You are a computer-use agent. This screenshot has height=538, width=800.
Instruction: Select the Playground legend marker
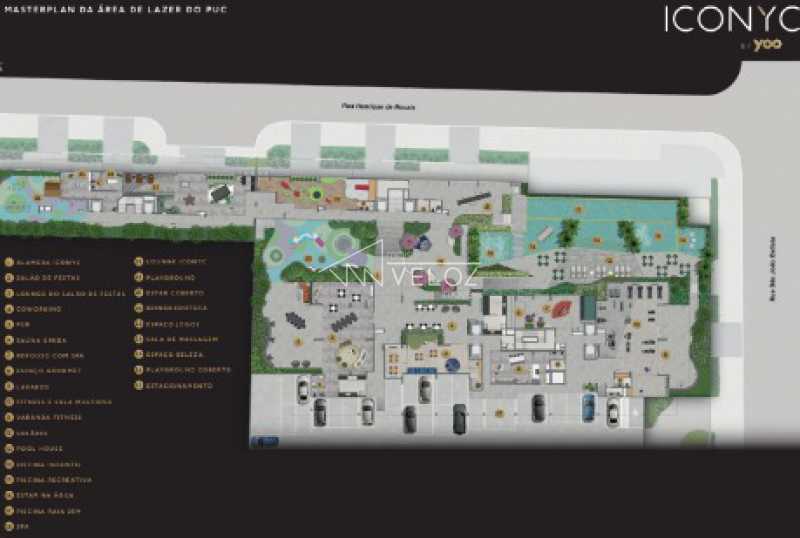pyautogui.click(x=137, y=278)
